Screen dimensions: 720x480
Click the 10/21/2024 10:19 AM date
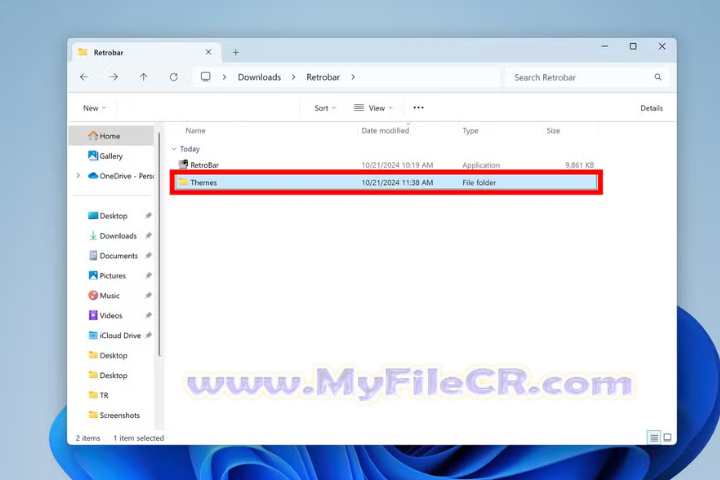coord(397,165)
